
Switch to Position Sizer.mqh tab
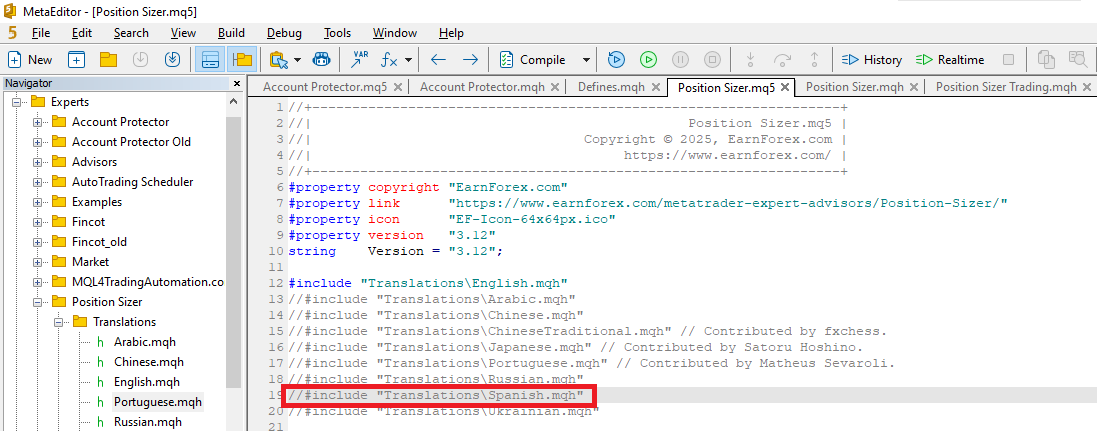854,87
